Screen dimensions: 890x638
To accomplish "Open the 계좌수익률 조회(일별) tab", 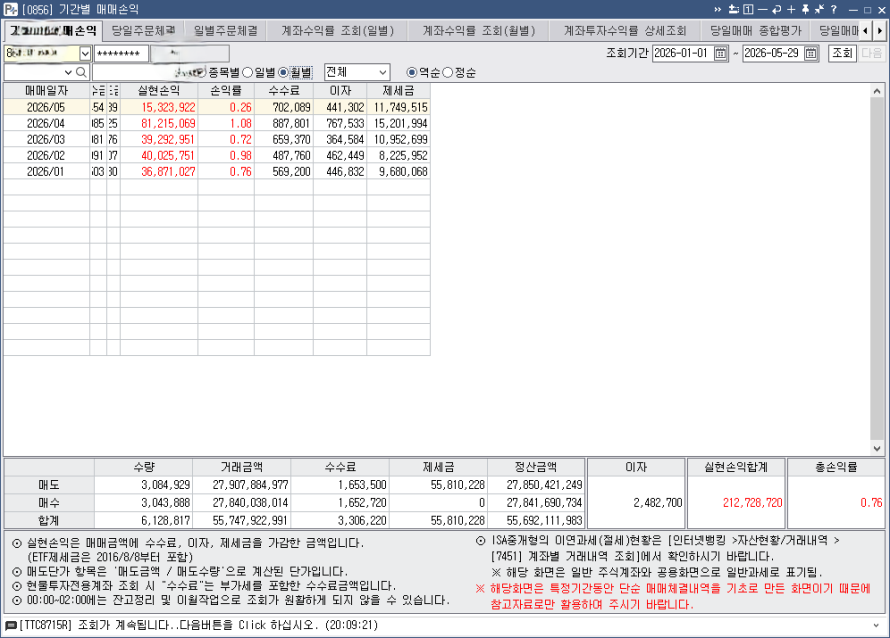I will (338, 31).
